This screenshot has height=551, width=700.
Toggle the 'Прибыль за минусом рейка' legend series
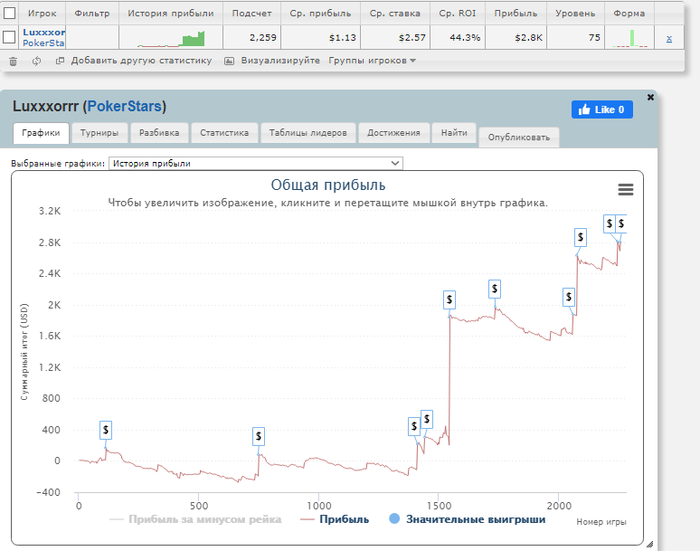click(196, 519)
